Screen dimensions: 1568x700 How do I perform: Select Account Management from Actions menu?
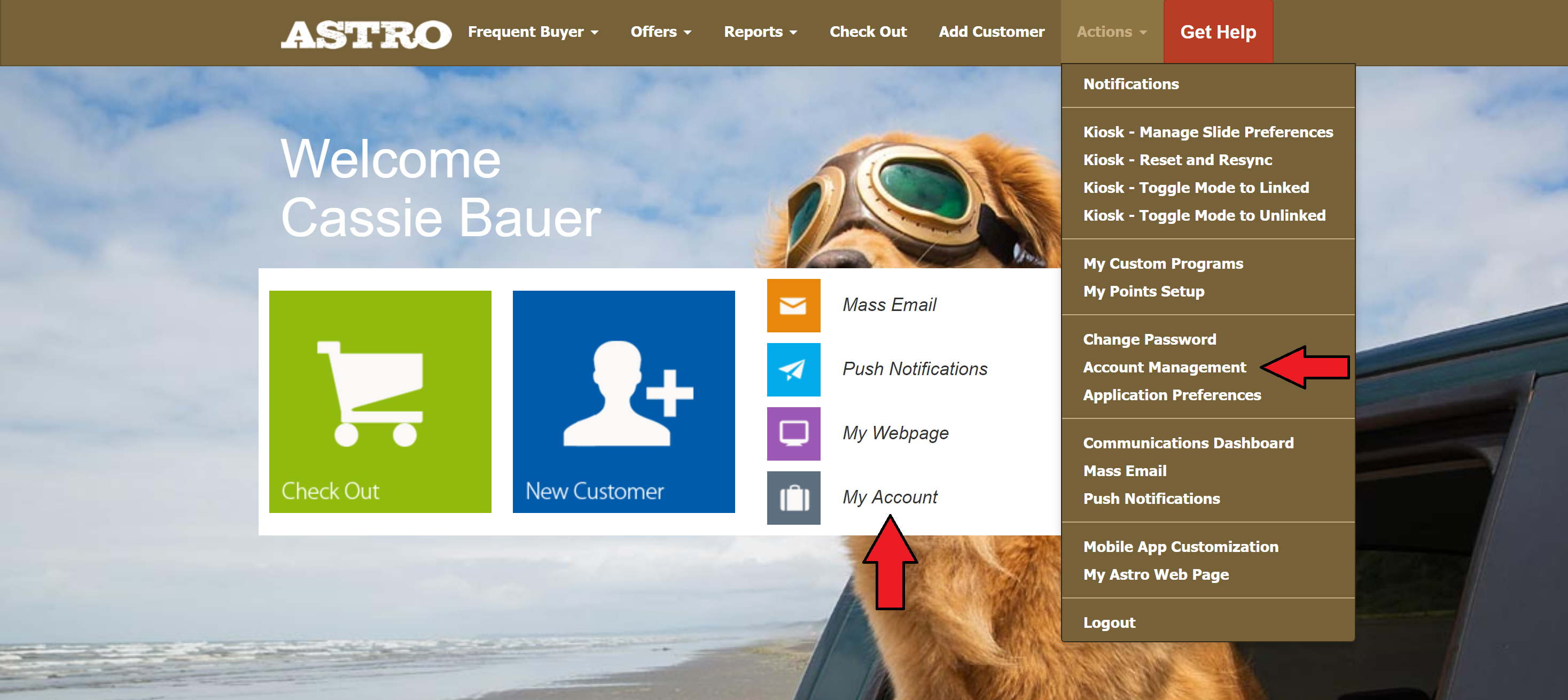(1164, 367)
